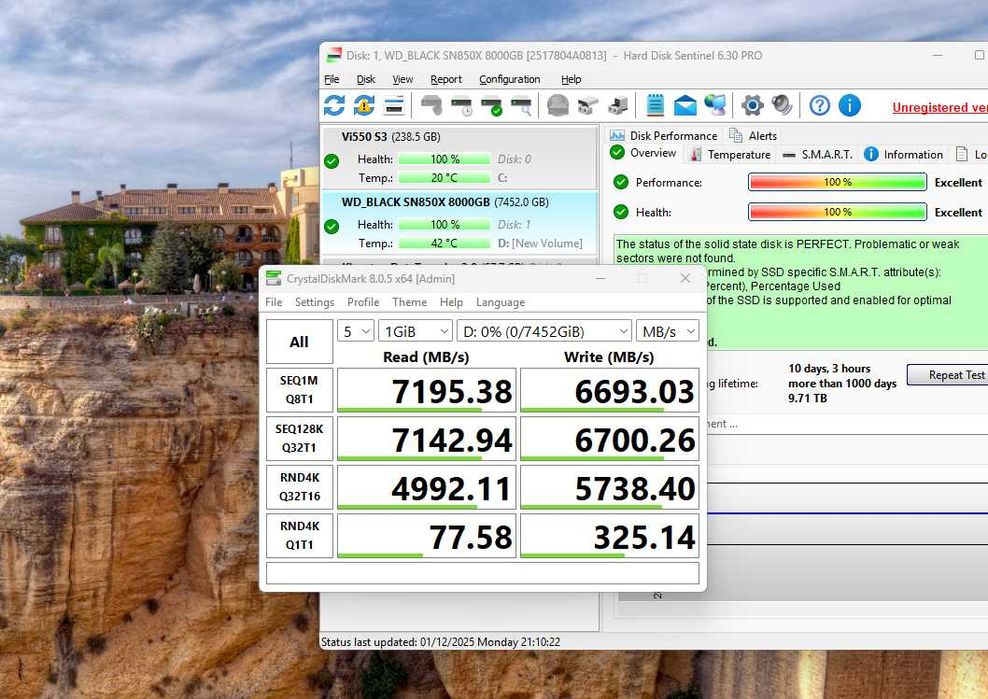Open the configuration gear icon in toolbar
Viewport: 988px width, 699px height.
pyautogui.click(x=752, y=105)
